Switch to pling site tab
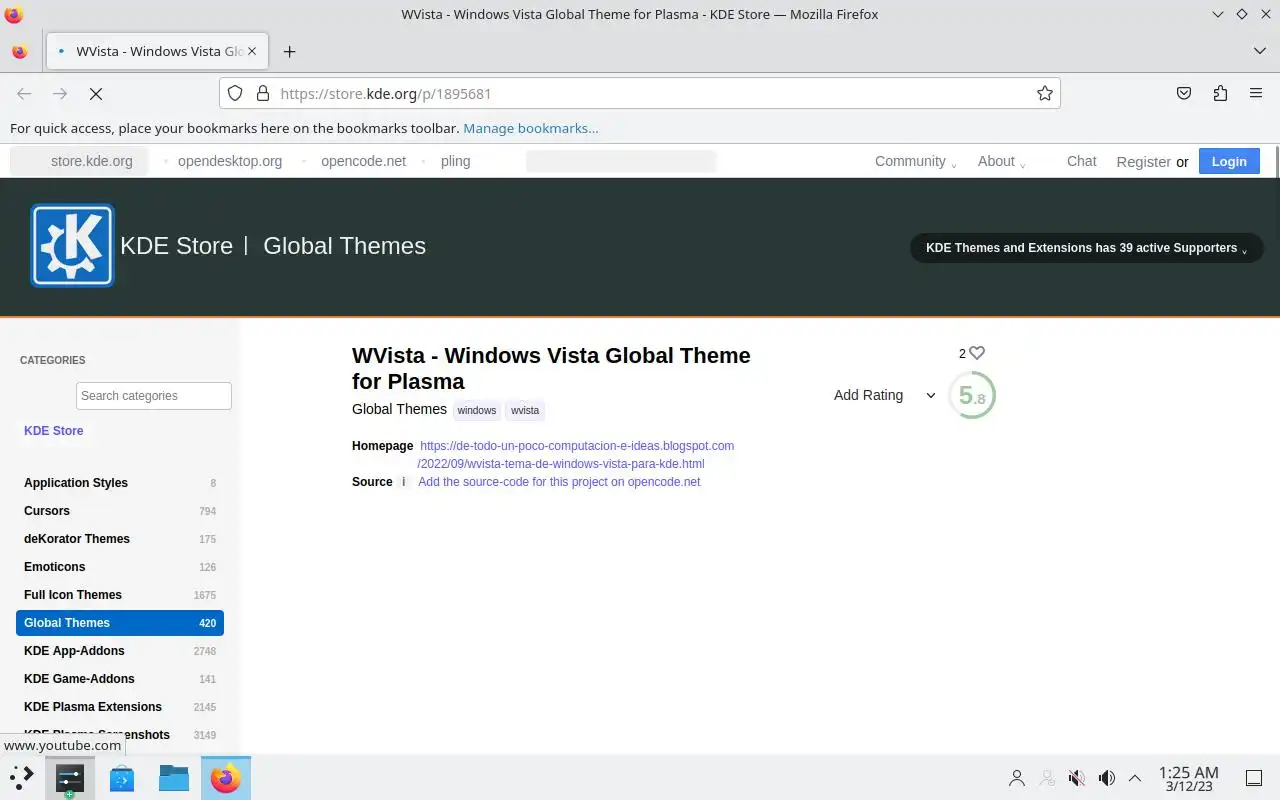Viewport: 1280px width, 800px height. [x=455, y=161]
